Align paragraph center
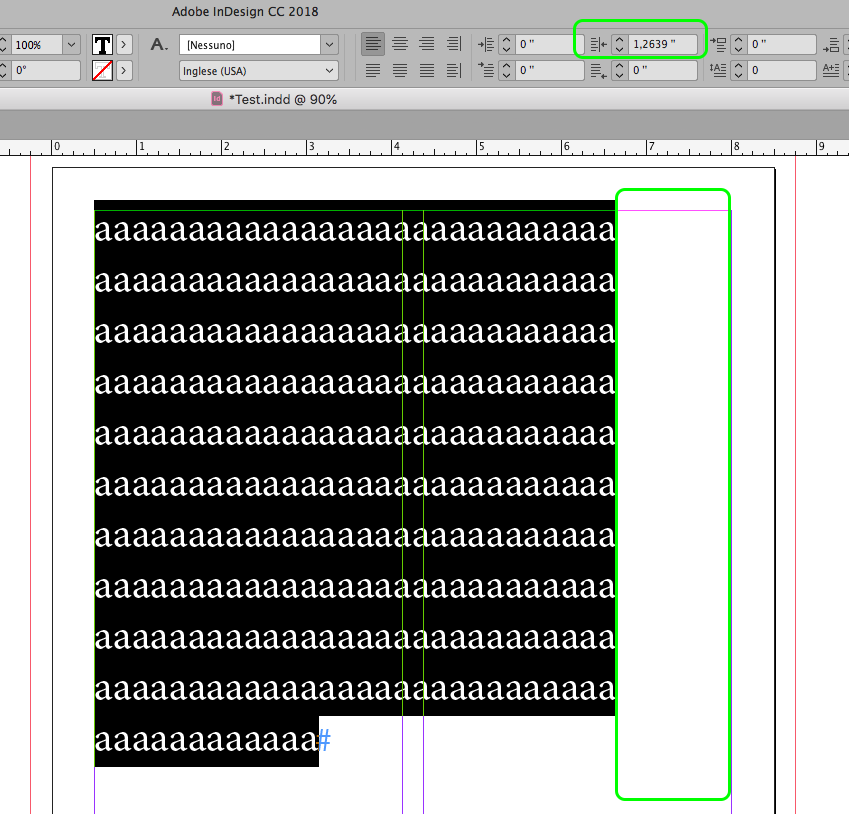 click(400, 44)
